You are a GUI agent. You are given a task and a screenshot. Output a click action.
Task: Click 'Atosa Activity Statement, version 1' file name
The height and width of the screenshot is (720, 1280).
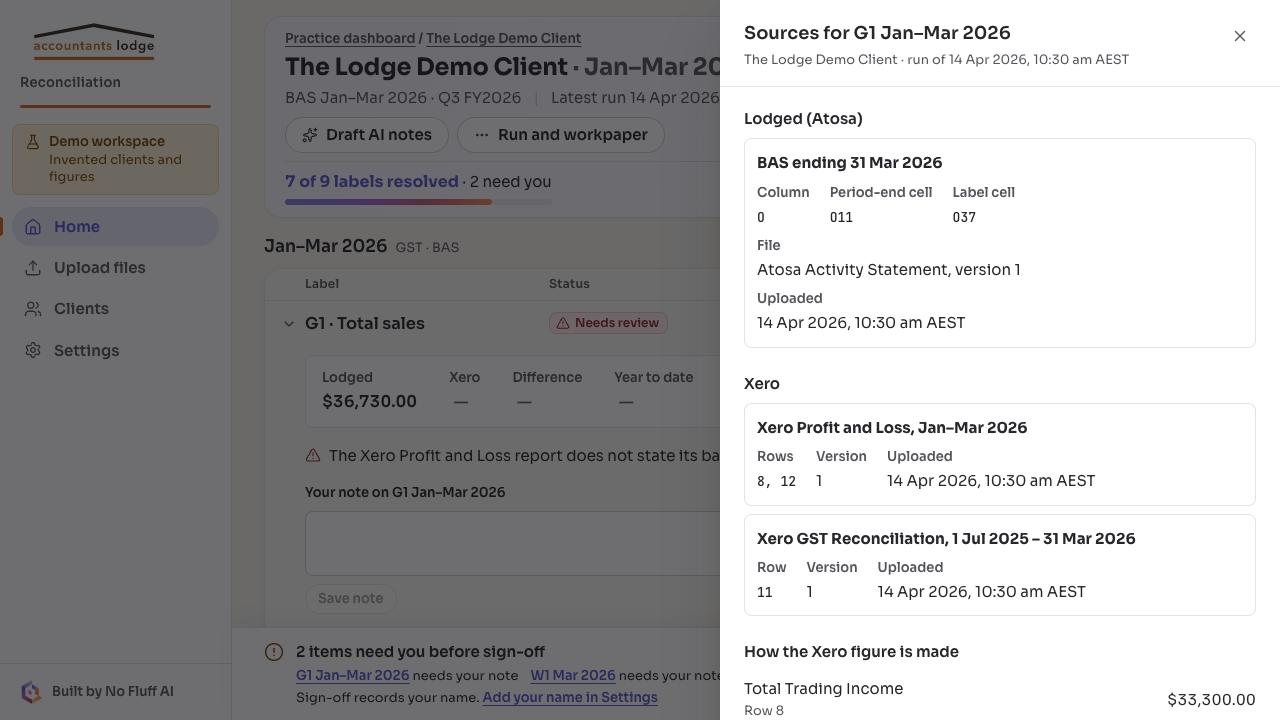click(889, 270)
